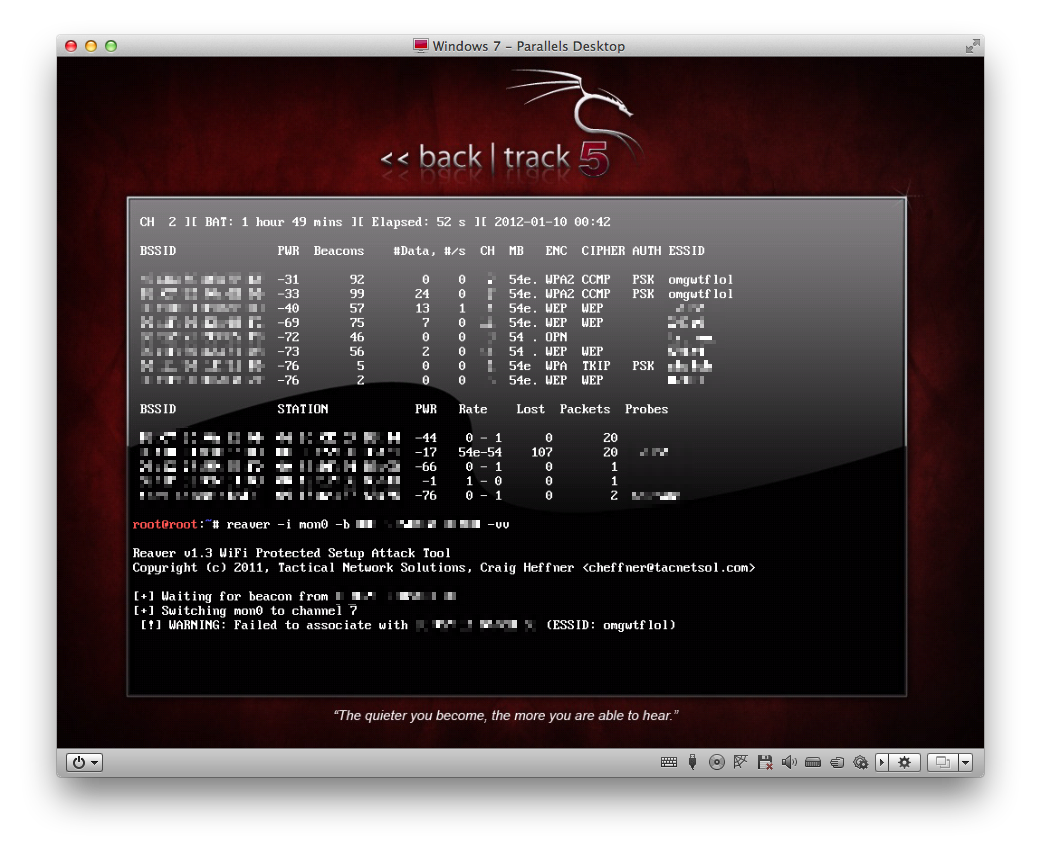The image size is (1041, 856).
Task: Zoom the window with green button
Action: tap(111, 46)
